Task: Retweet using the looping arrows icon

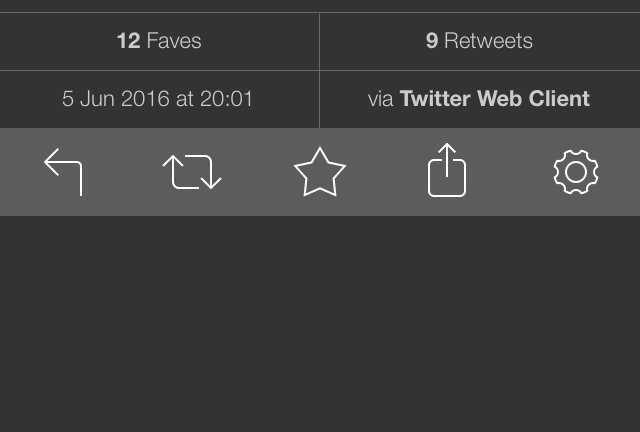Action: 192,172
